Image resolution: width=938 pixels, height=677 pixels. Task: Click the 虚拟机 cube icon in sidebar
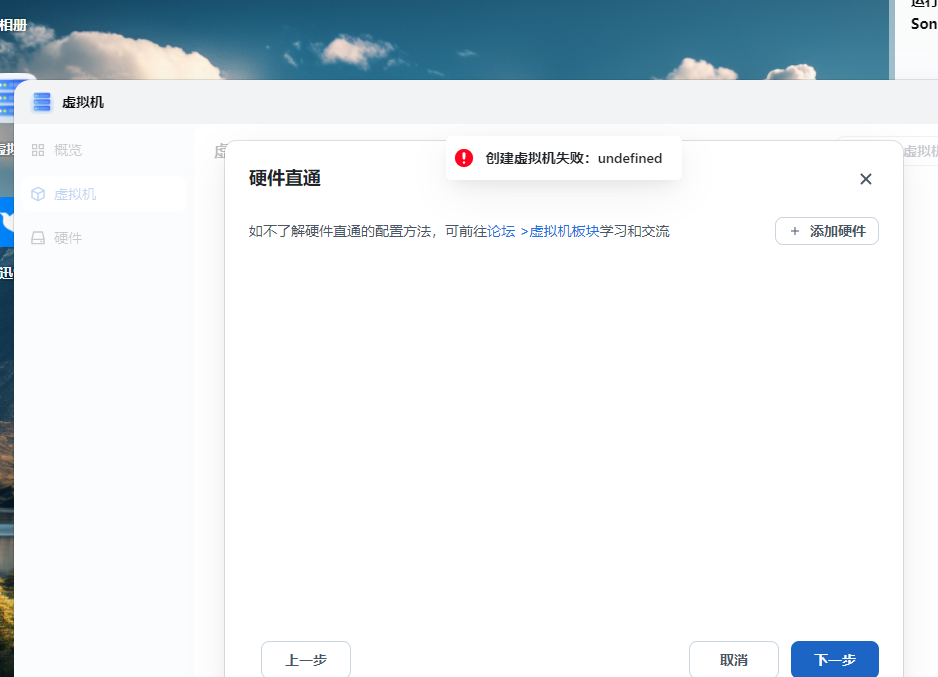(x=38, y=194)
